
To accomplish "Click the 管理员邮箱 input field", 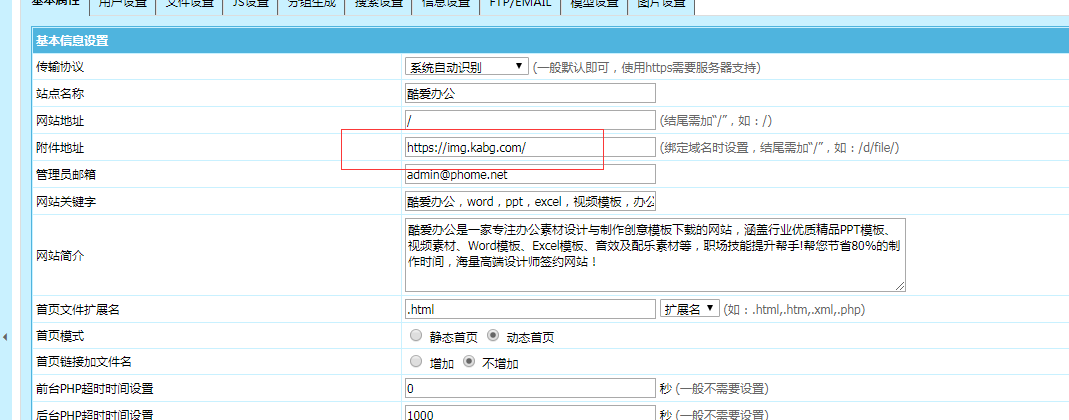I will coord(529,174).
